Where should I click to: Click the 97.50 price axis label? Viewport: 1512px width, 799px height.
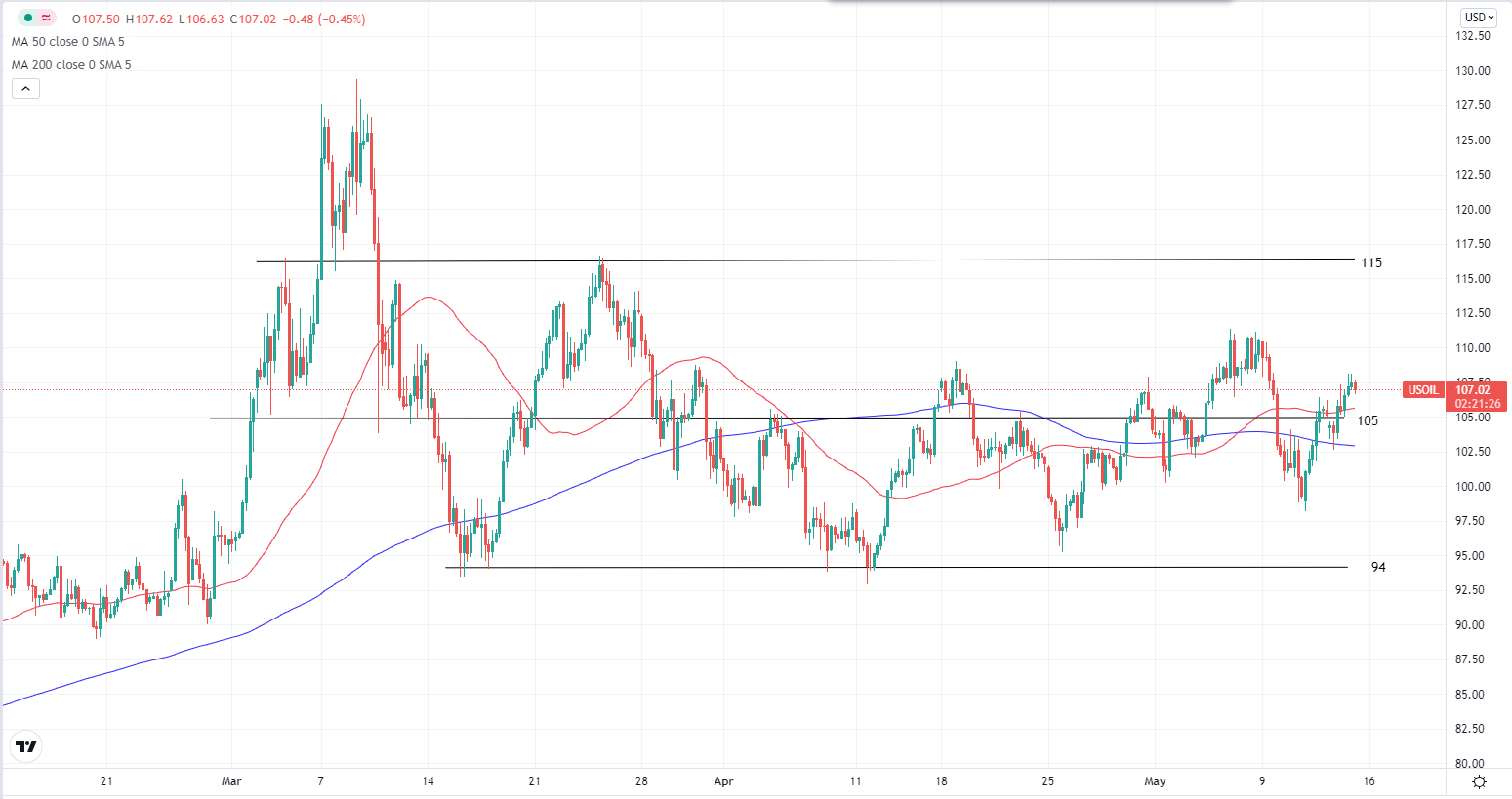(x=1472, y=521)
